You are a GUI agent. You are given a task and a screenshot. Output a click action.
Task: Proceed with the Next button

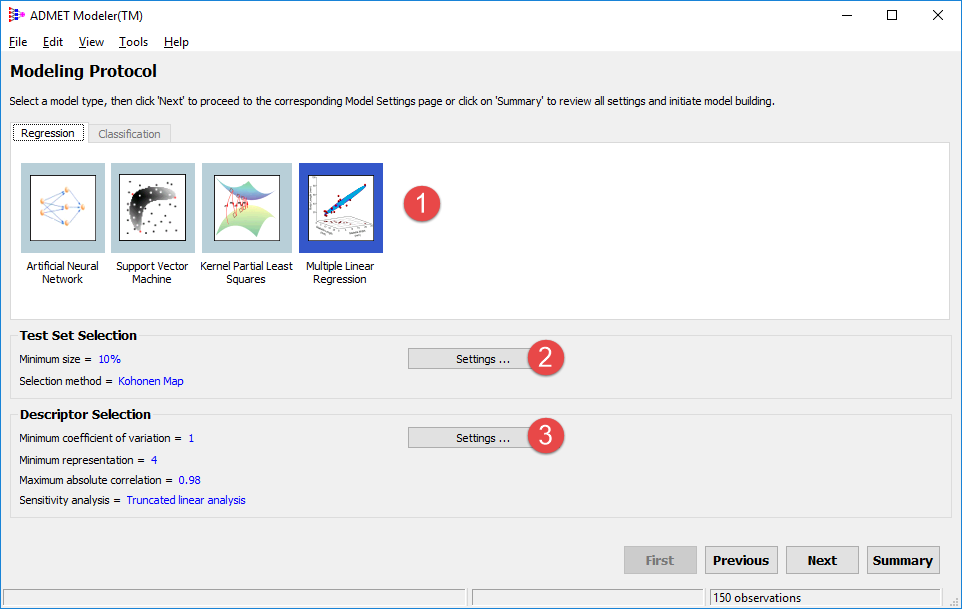pyautogui.click(x=822, y=560)
